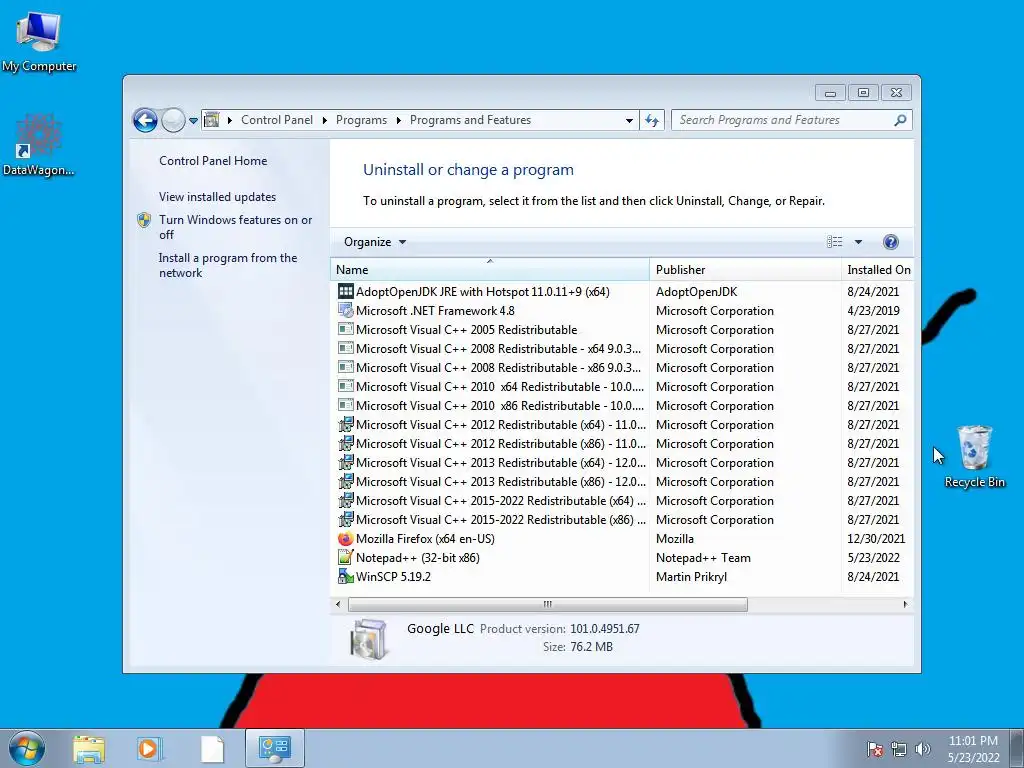Click the Visual C++ 2012 (x64) installer icon
Image resolution: width=1024 pixels, height=768 pixels.
345,424
